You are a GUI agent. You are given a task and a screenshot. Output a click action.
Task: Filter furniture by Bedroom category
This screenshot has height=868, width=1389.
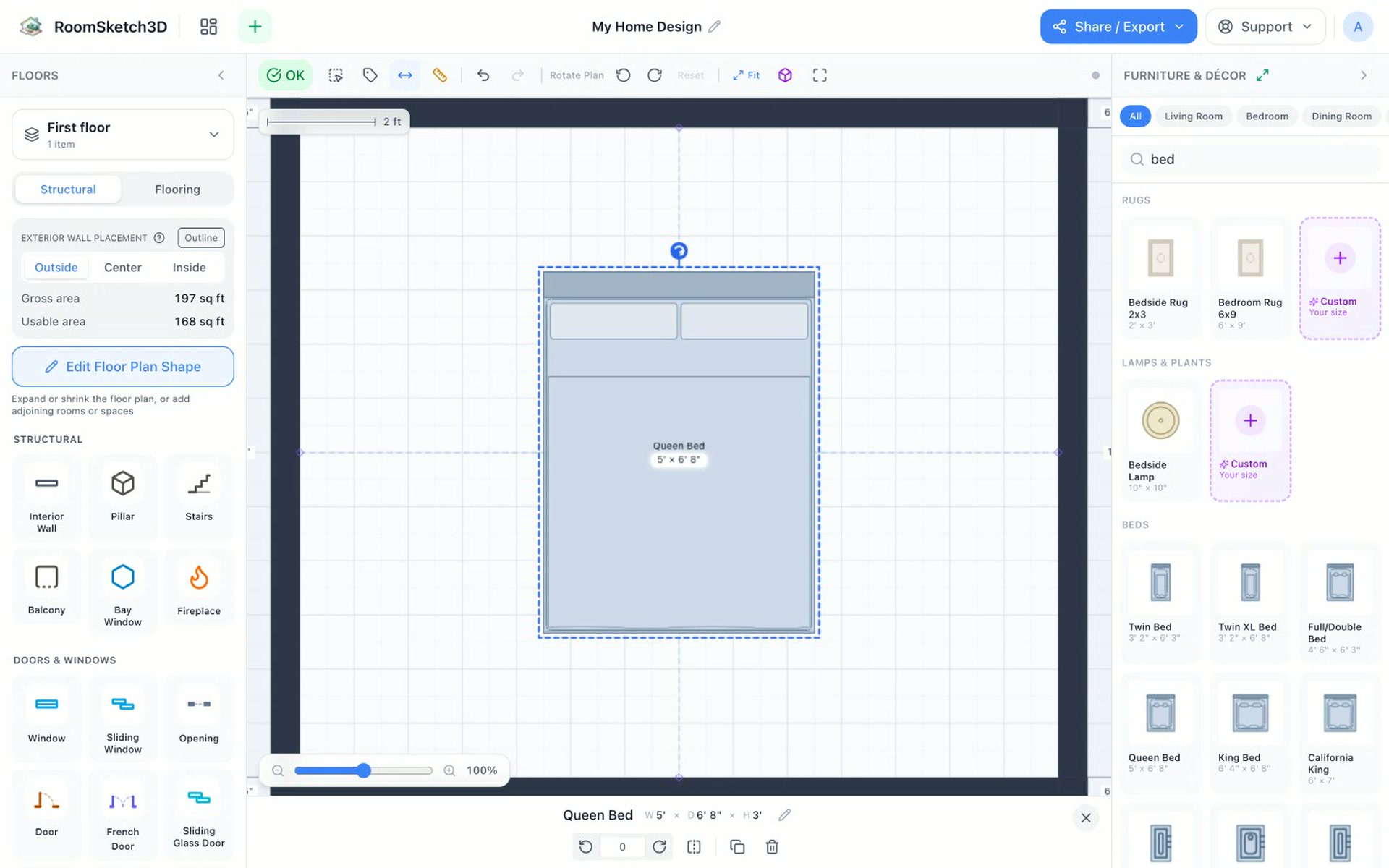(x=1267, y=116)
